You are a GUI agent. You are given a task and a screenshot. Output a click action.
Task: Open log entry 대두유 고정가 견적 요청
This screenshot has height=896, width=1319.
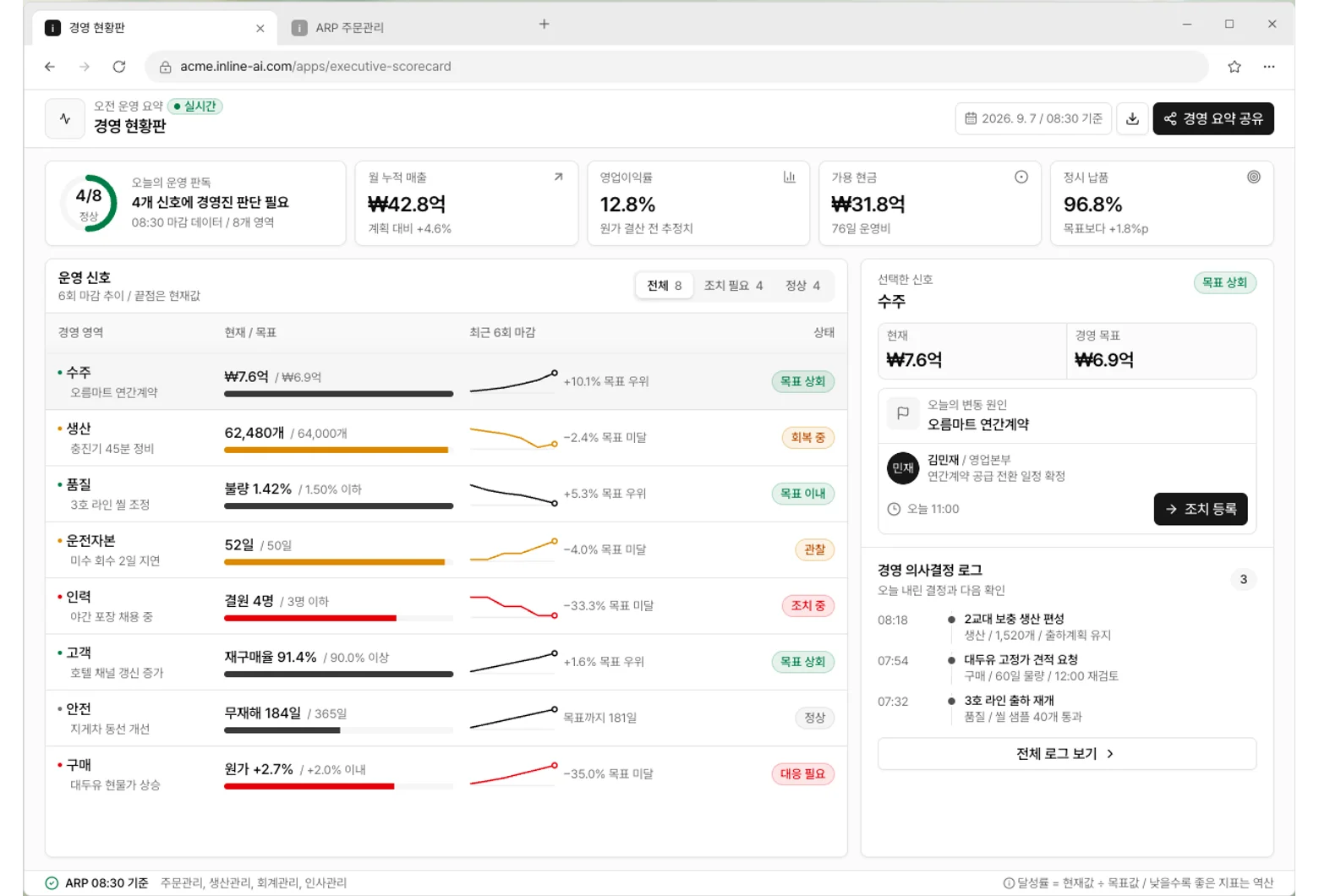1066,668
